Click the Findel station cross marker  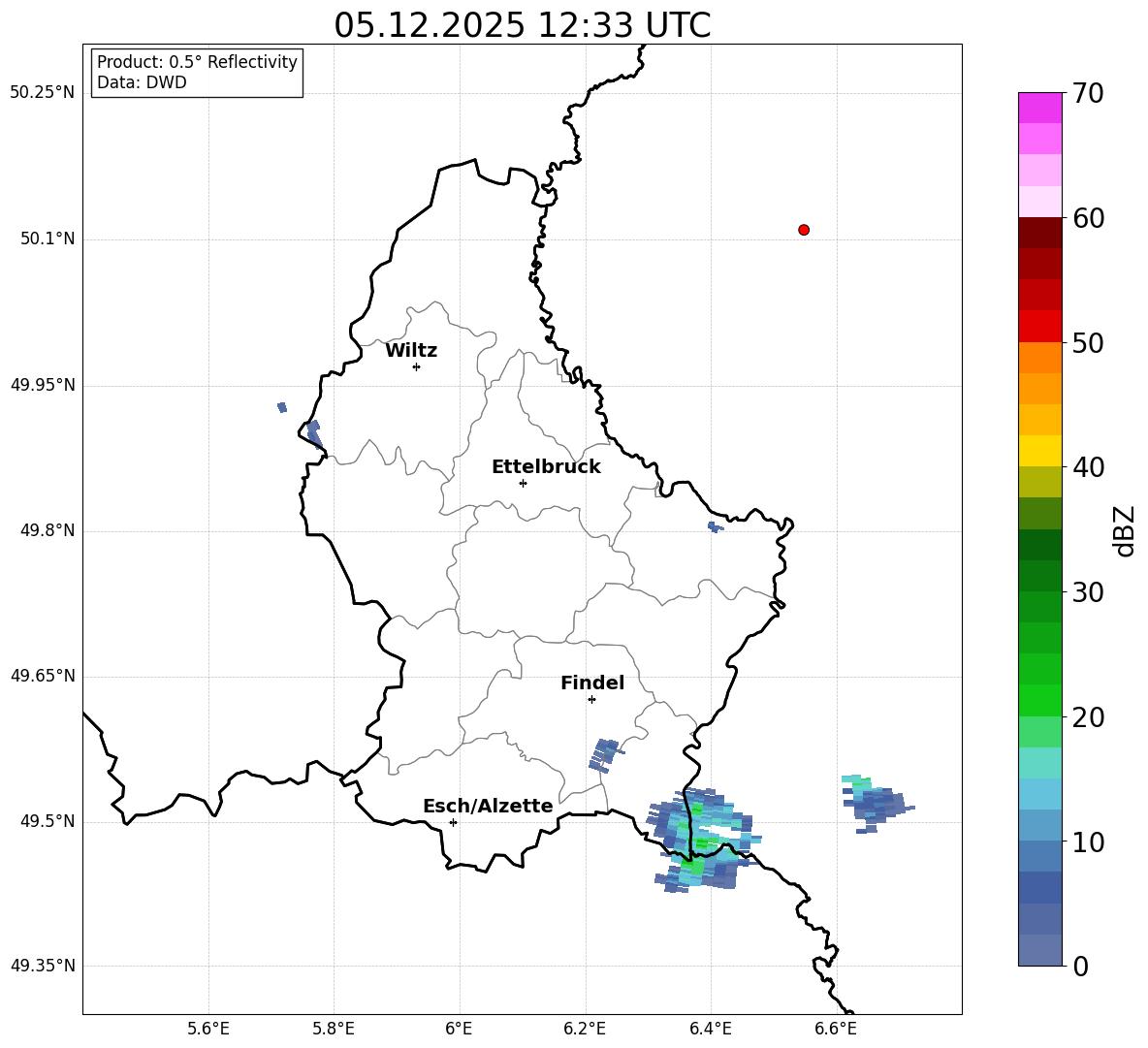(592, 700)
